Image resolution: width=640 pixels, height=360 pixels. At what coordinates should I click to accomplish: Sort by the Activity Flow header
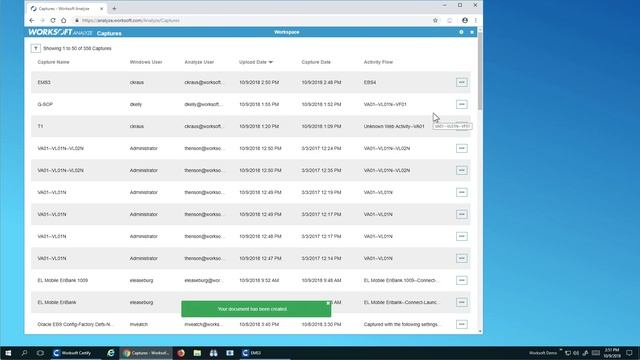(x=378, y=62)
